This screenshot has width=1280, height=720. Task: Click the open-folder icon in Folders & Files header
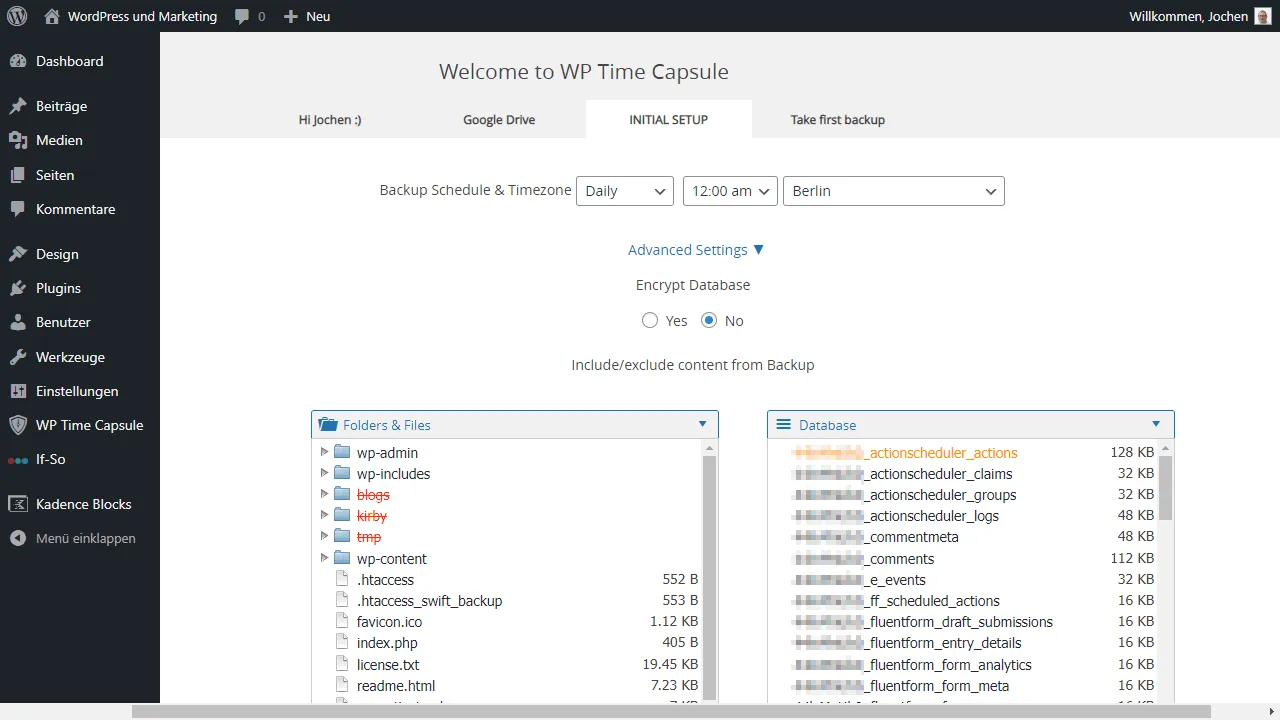click(x=328, y=424)
